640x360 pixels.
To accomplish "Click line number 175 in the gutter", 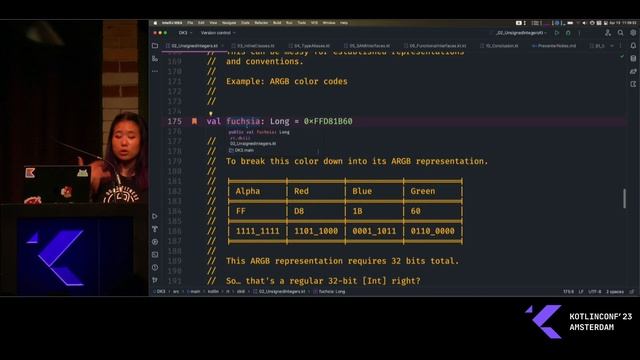I will pos(174,121).
